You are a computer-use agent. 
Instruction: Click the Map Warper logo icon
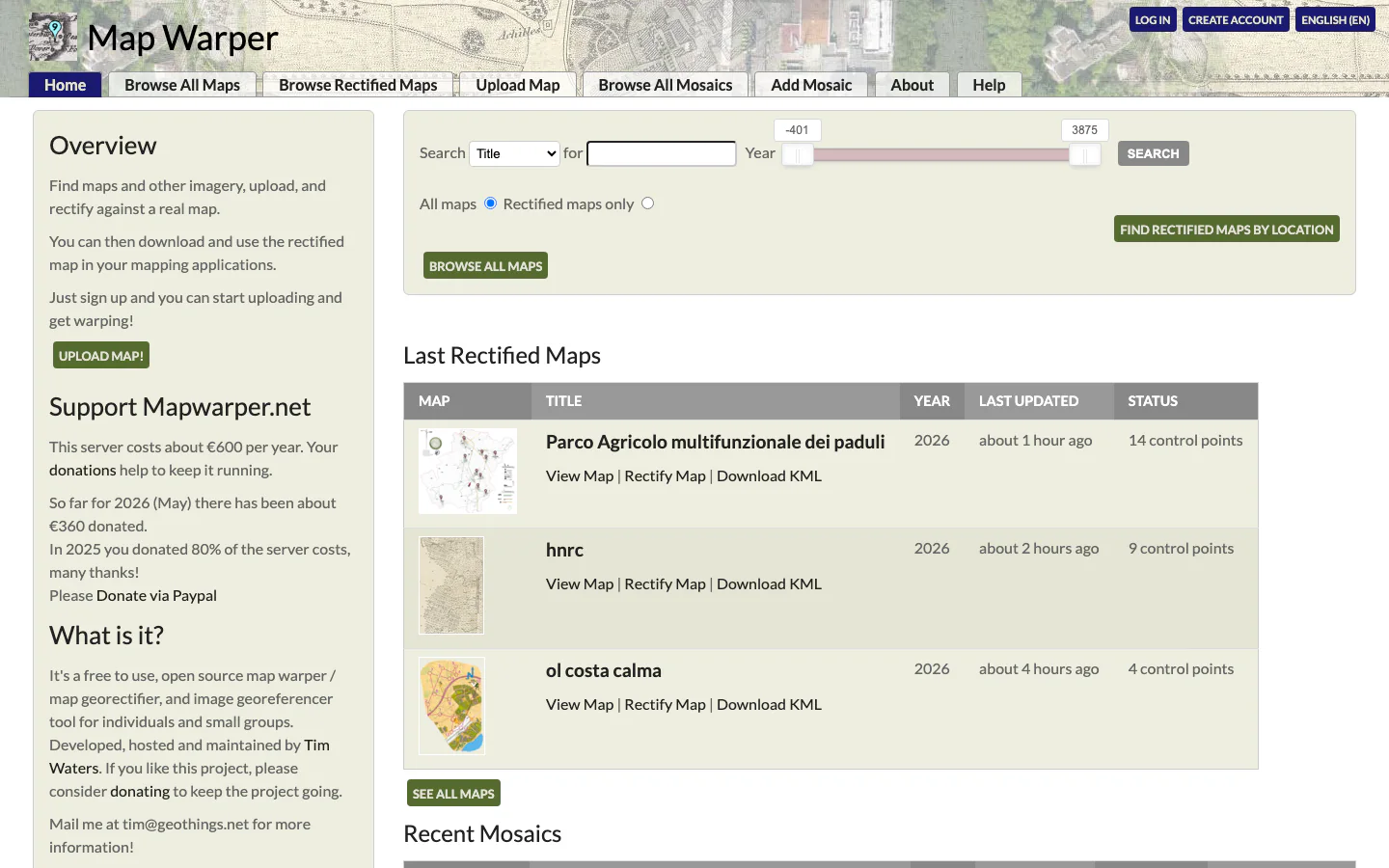click(53, 37)
